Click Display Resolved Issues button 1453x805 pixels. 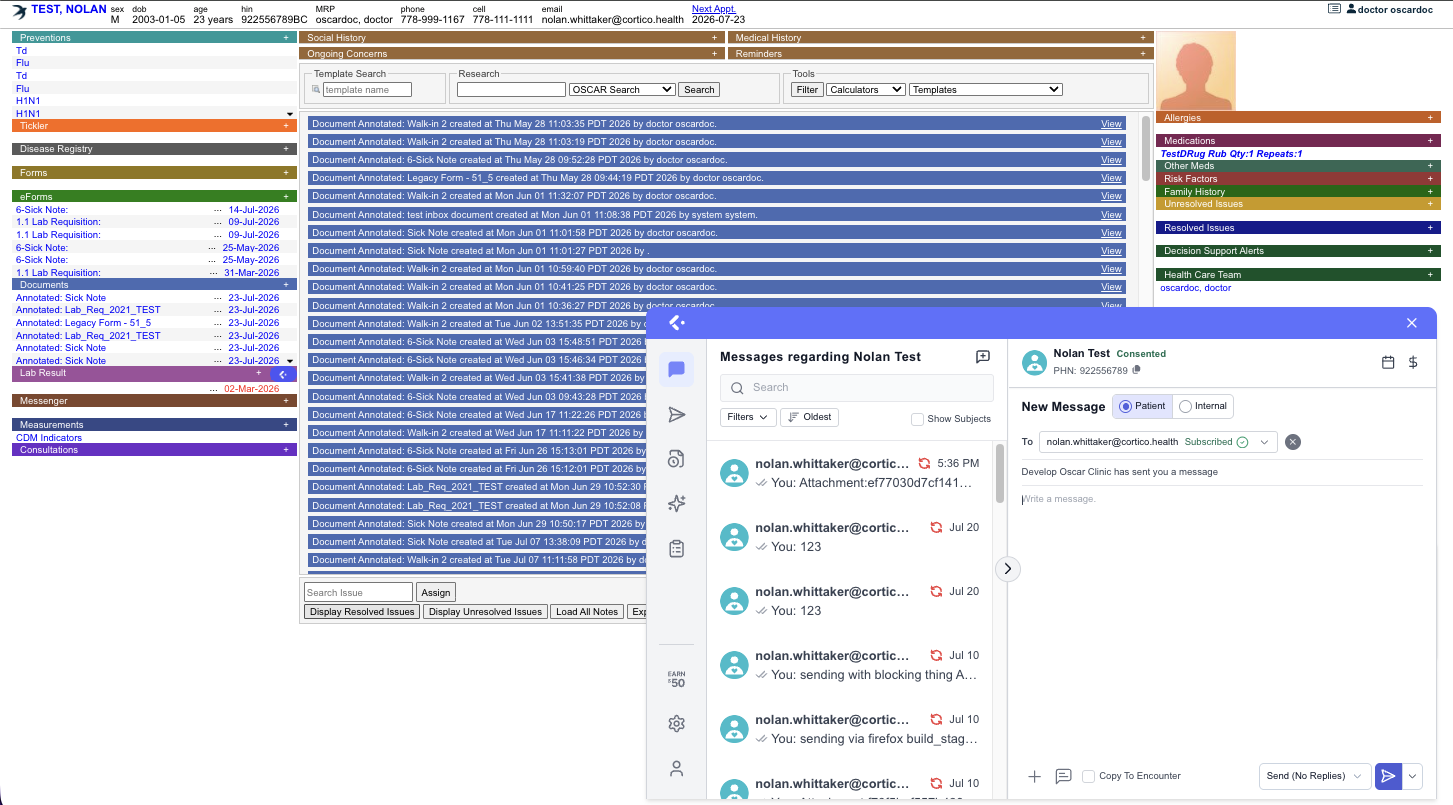tap(361, 612)
